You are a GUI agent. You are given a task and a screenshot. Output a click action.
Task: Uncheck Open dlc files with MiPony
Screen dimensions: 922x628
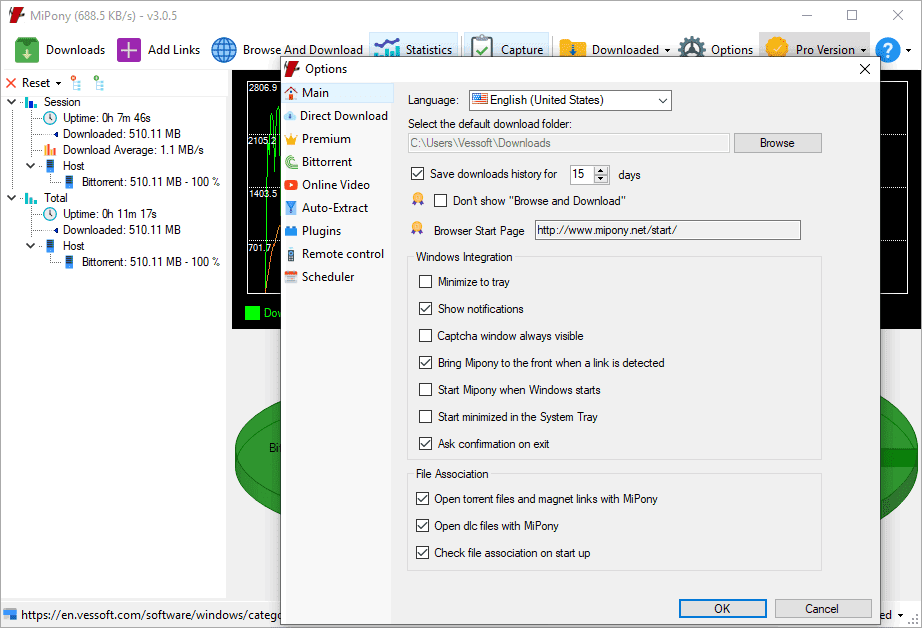(422, 526)
